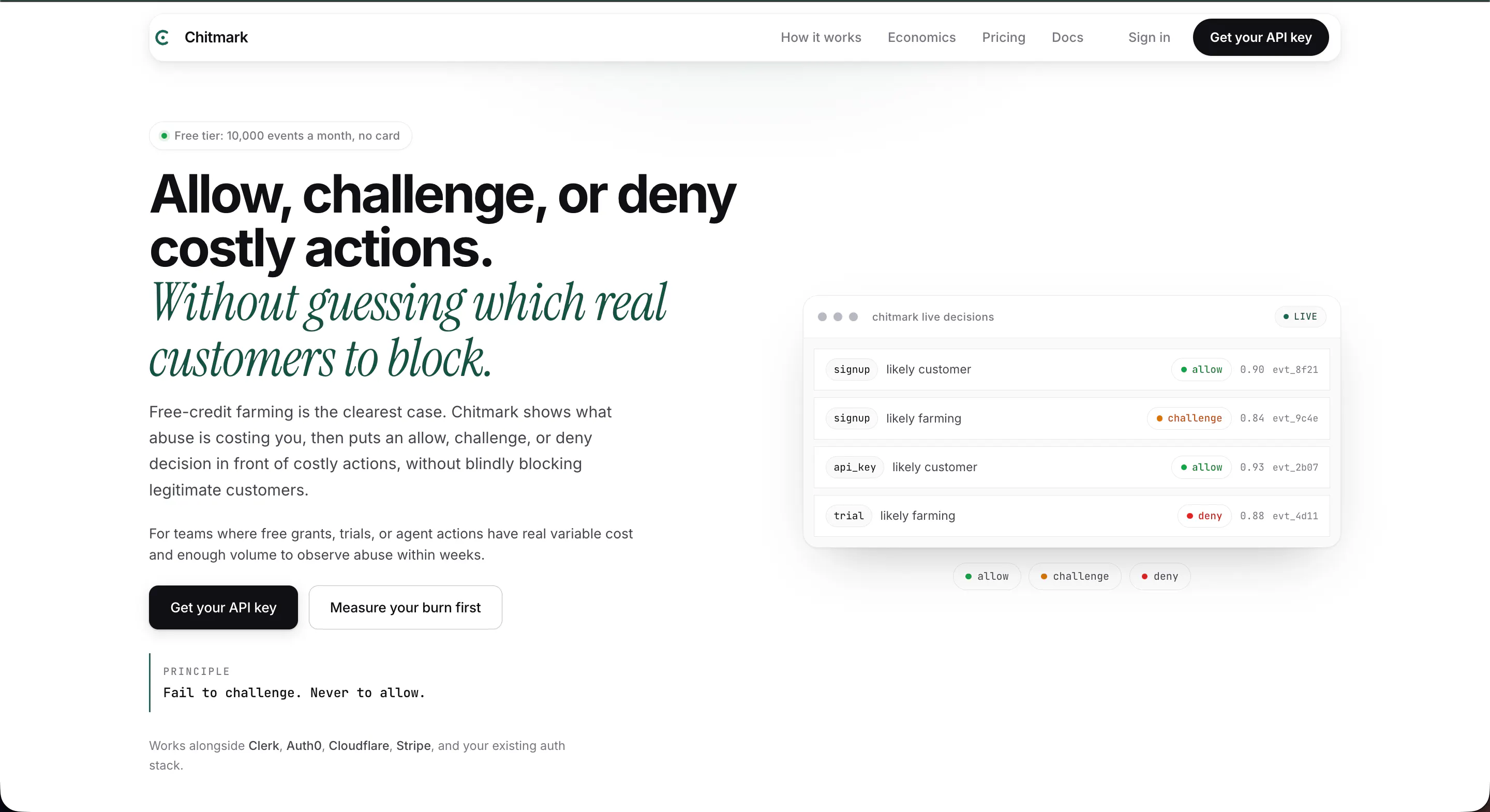The image size is (1490, 812).
Task: Click the 0.90 score value
Action: (x=1251, y=370)
